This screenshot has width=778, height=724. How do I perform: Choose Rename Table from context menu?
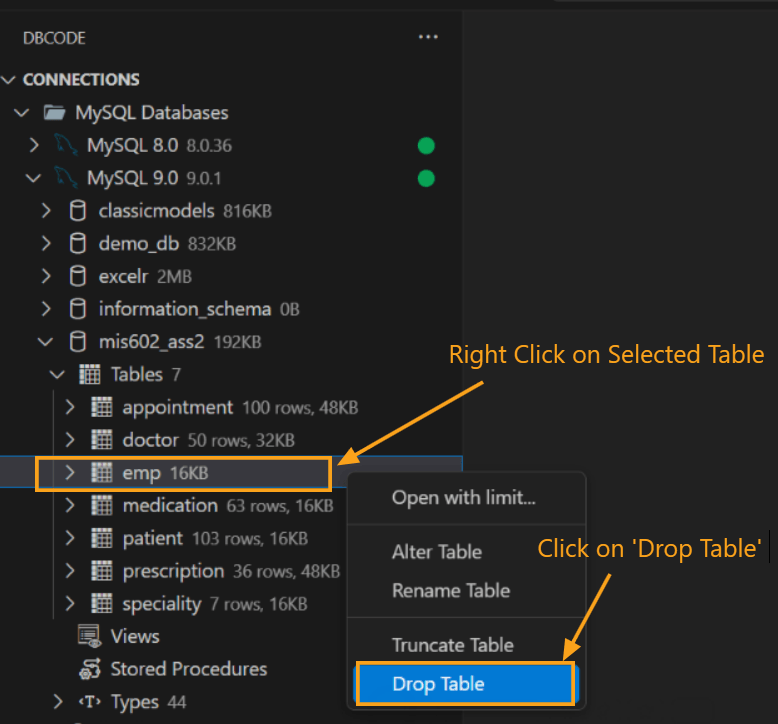pos(464,591)
